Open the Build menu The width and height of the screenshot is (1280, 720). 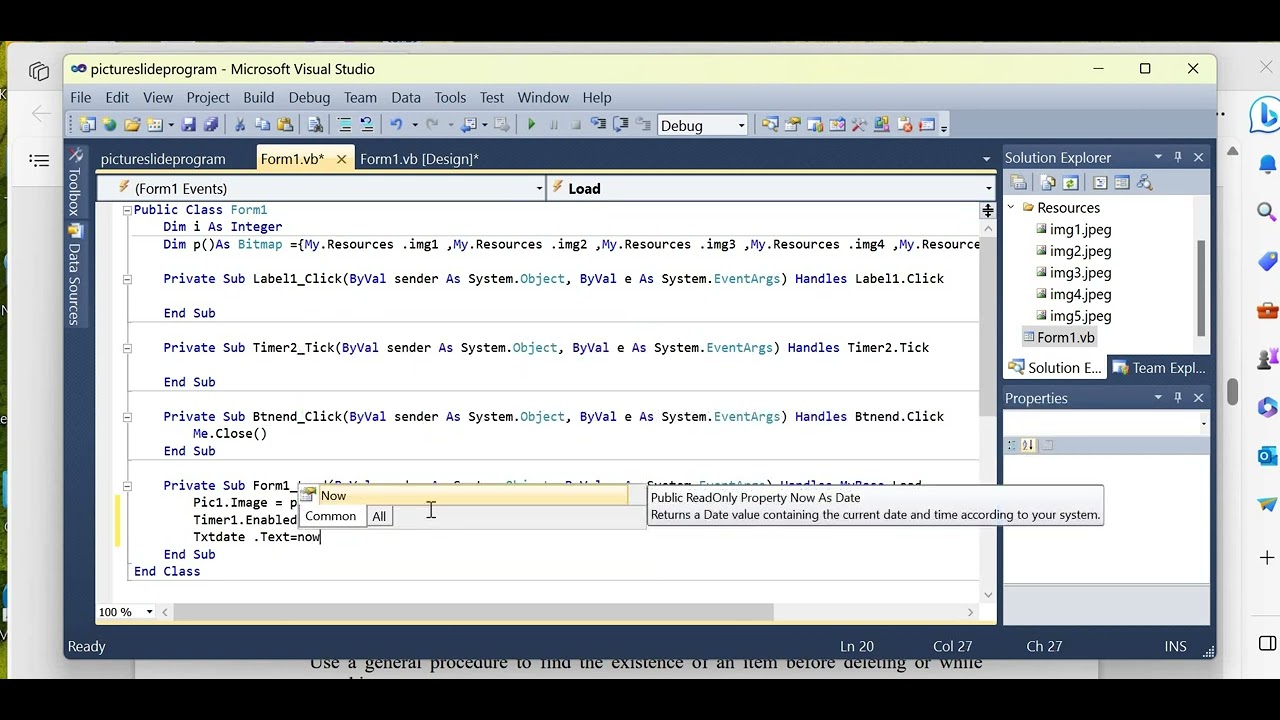click(258, 97)
